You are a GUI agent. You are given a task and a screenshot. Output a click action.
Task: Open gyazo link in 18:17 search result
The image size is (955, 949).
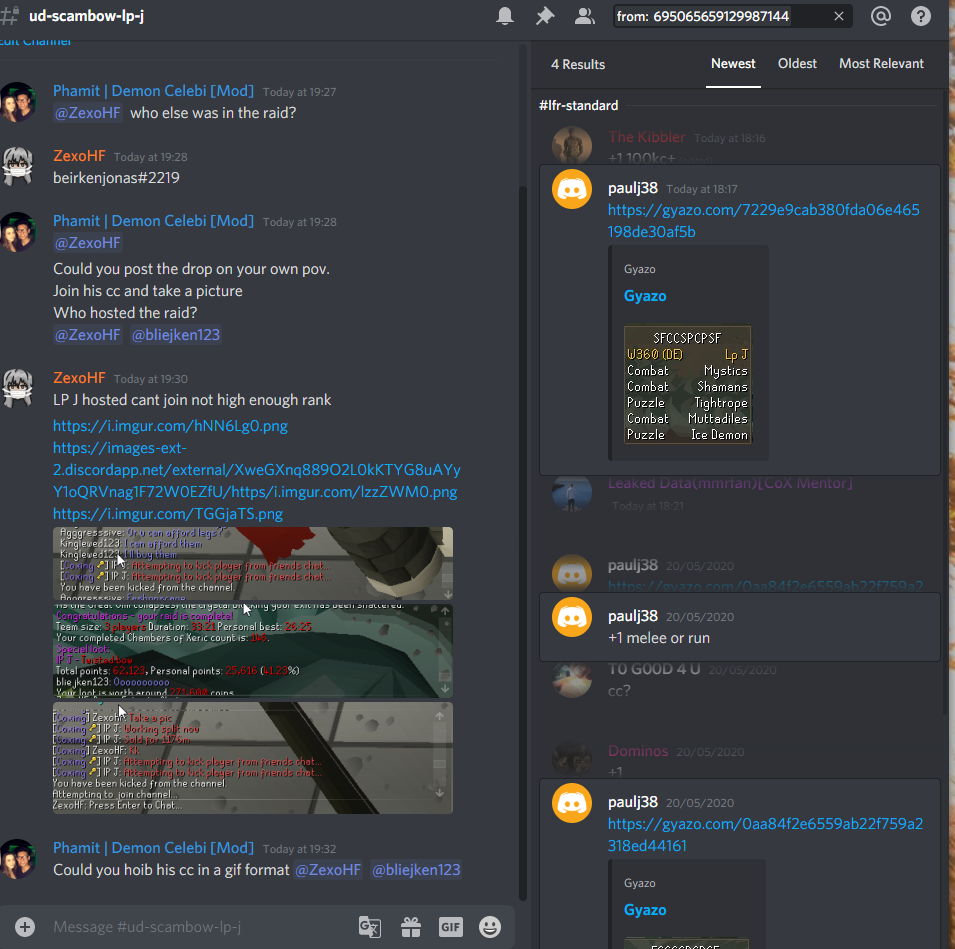point(763,220)
